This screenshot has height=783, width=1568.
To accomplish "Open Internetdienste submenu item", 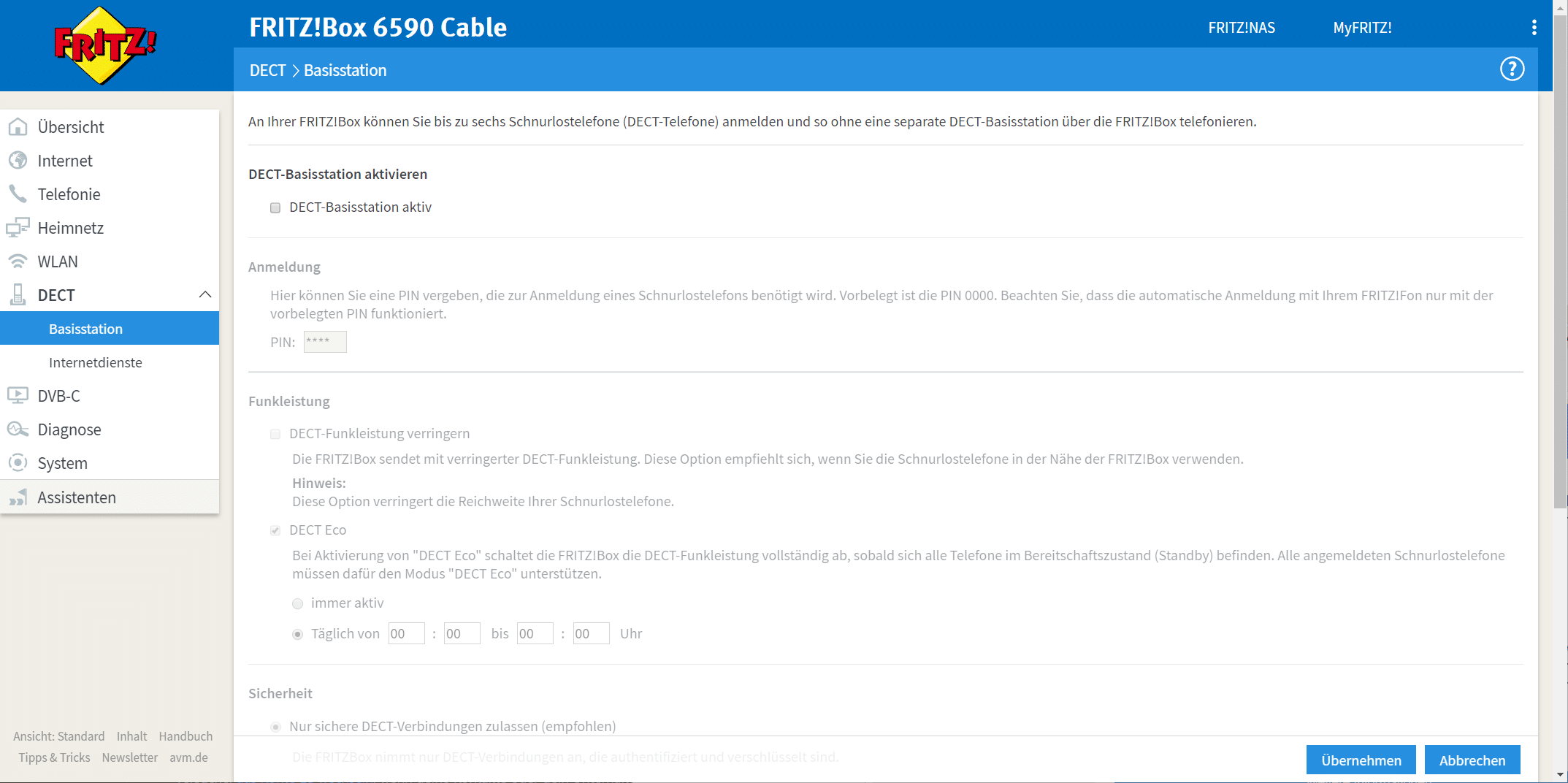I will pos(96,362).
